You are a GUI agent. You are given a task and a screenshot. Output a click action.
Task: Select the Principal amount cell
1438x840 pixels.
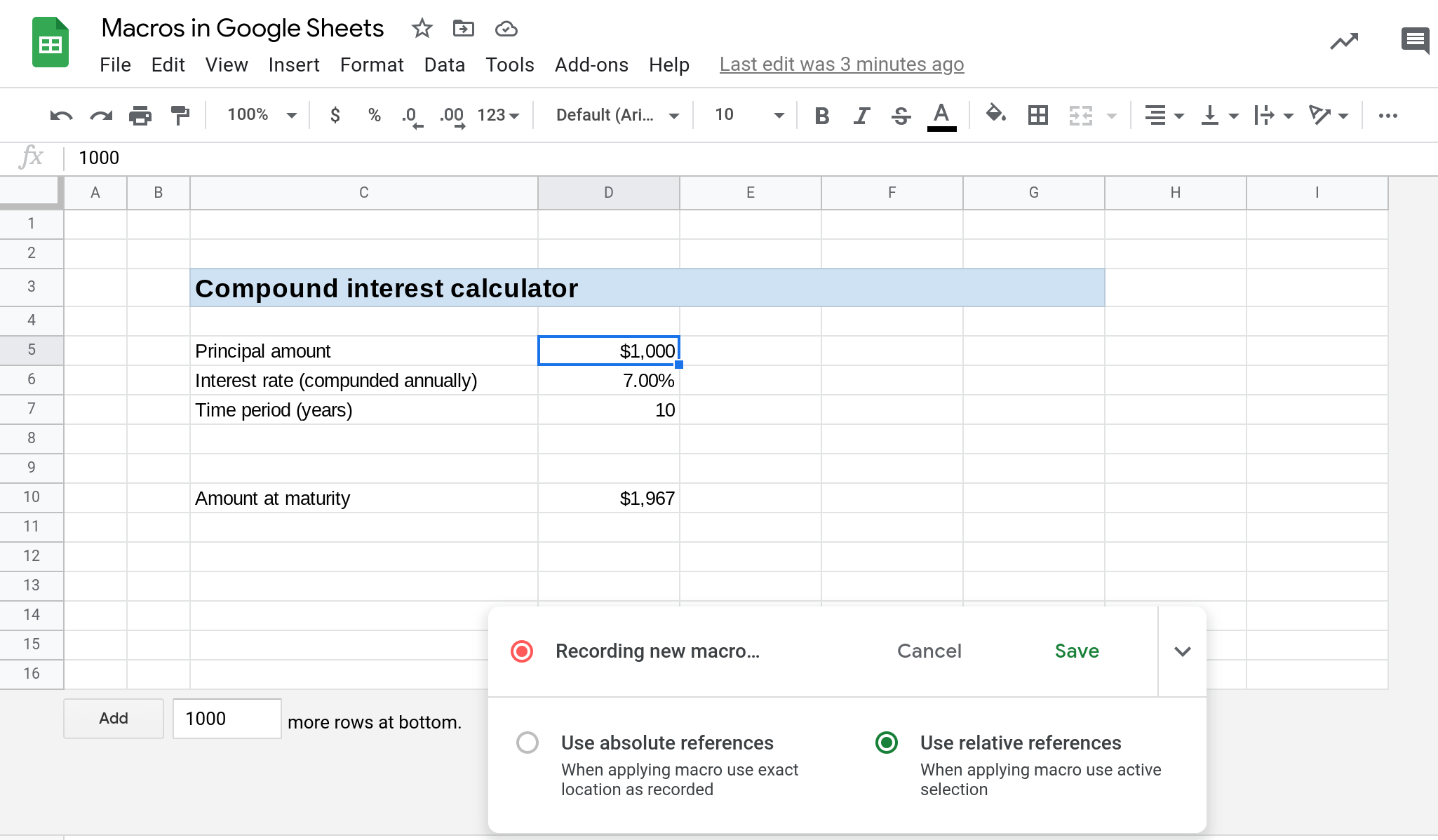[363, 351]
